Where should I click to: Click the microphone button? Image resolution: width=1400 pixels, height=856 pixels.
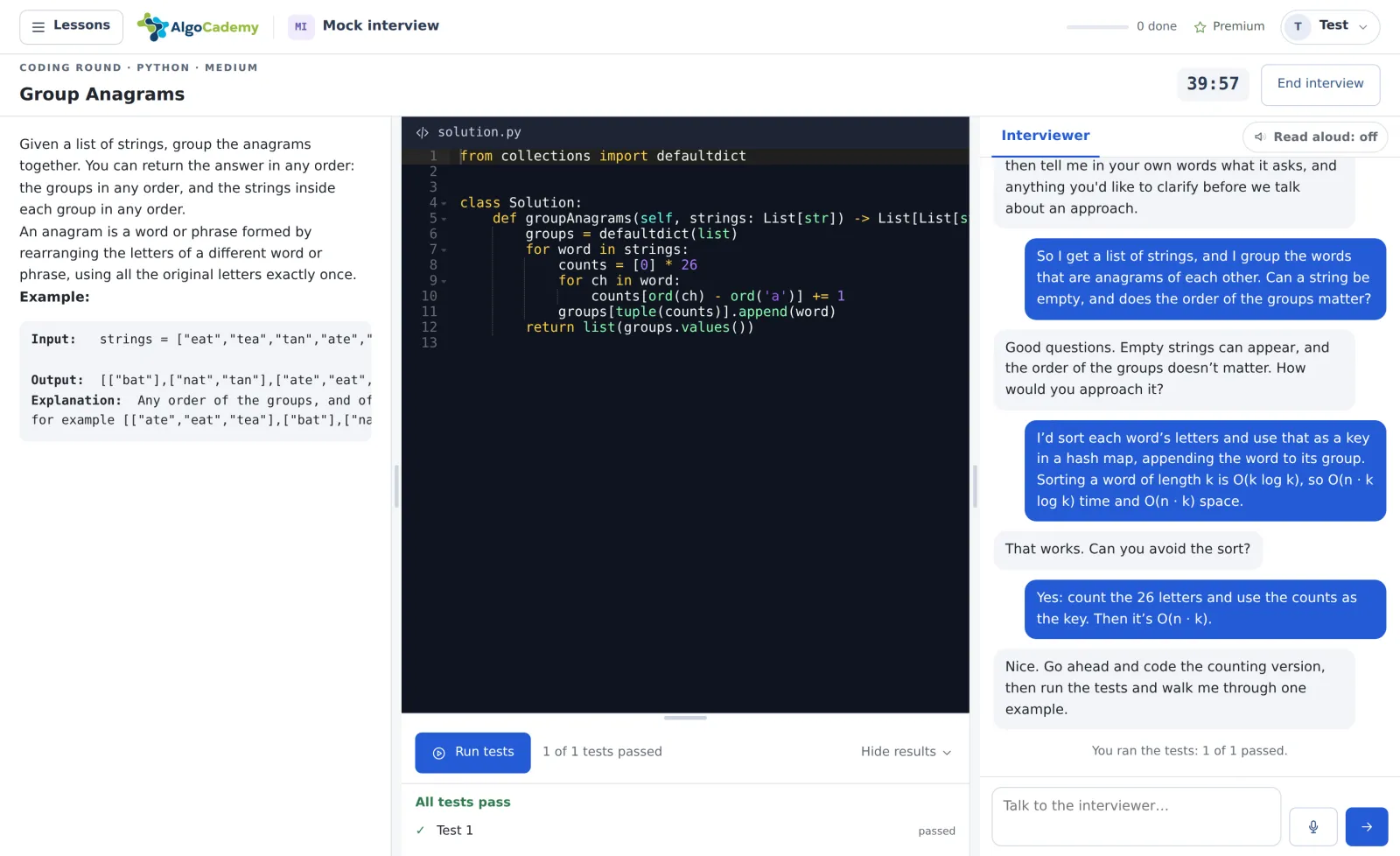point(1312,826)
